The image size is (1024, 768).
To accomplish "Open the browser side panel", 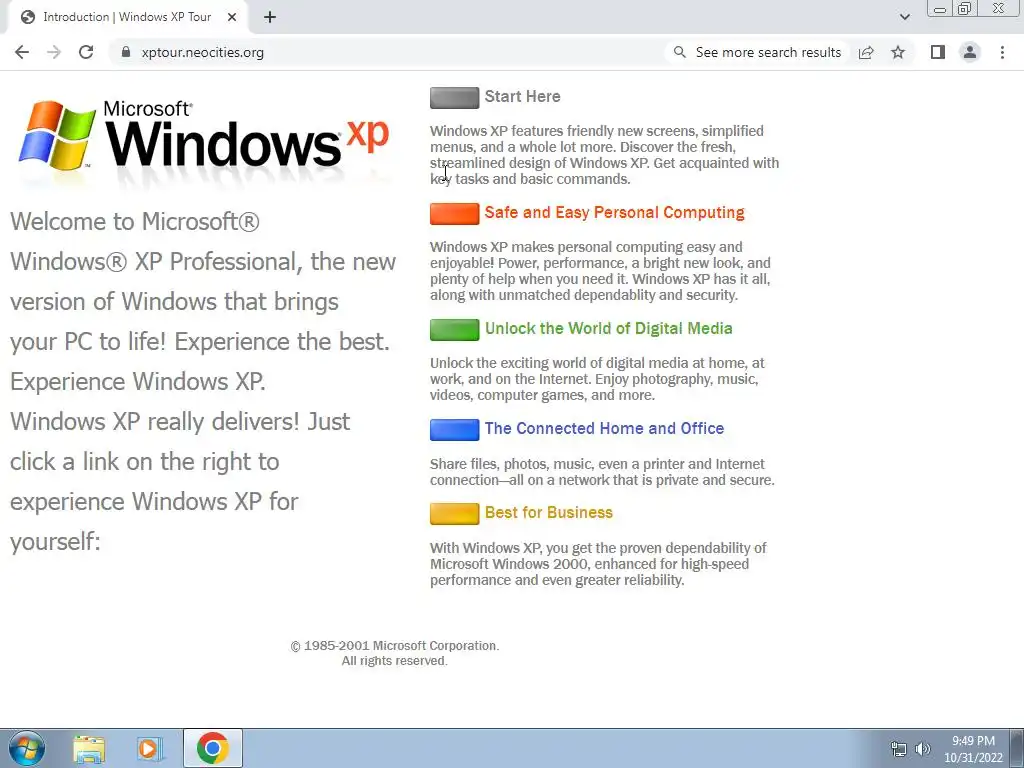I will point(938,52).
